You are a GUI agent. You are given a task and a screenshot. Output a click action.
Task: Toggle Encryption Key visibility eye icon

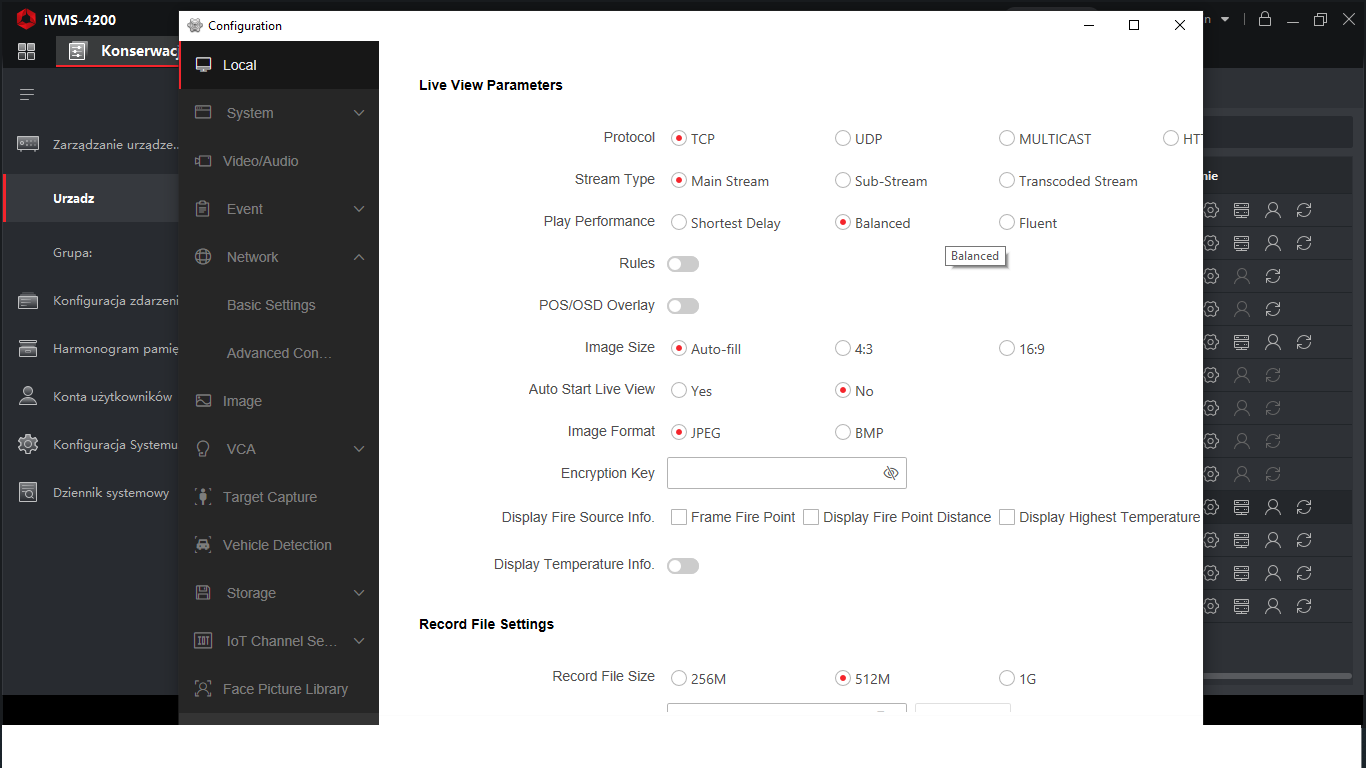[x=891, y=473]
